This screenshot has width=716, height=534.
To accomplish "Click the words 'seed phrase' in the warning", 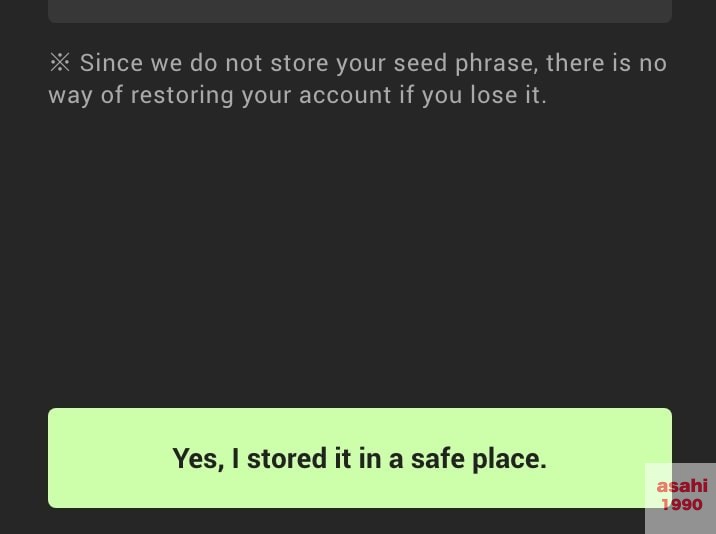I will click(466, 64).
